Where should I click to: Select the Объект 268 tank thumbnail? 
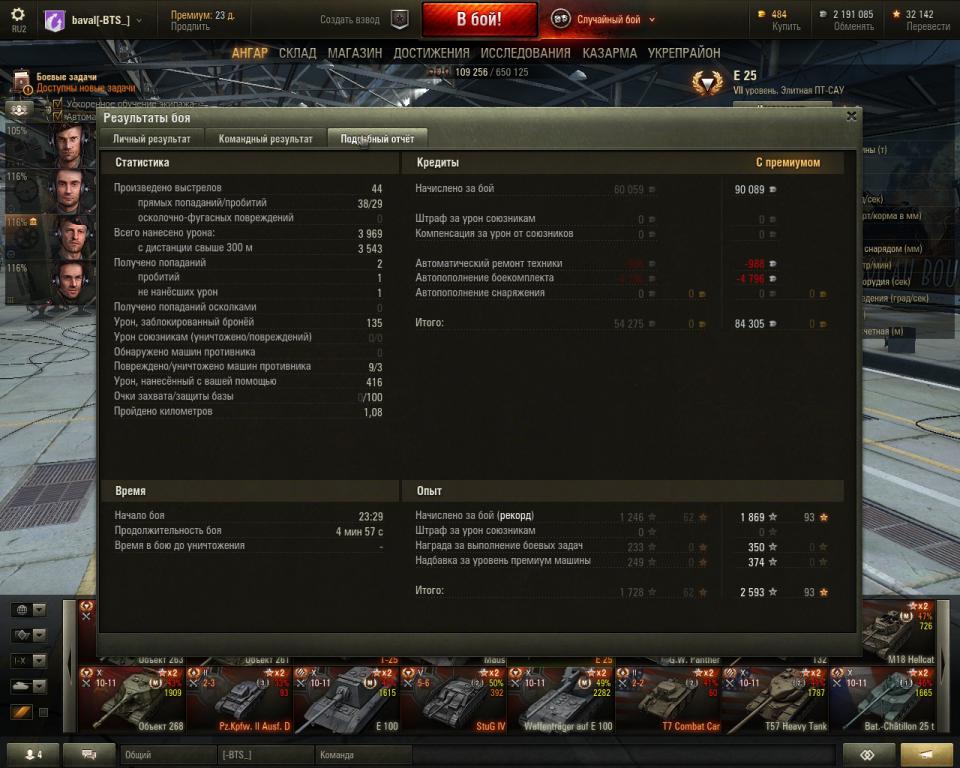pos(132,699)
